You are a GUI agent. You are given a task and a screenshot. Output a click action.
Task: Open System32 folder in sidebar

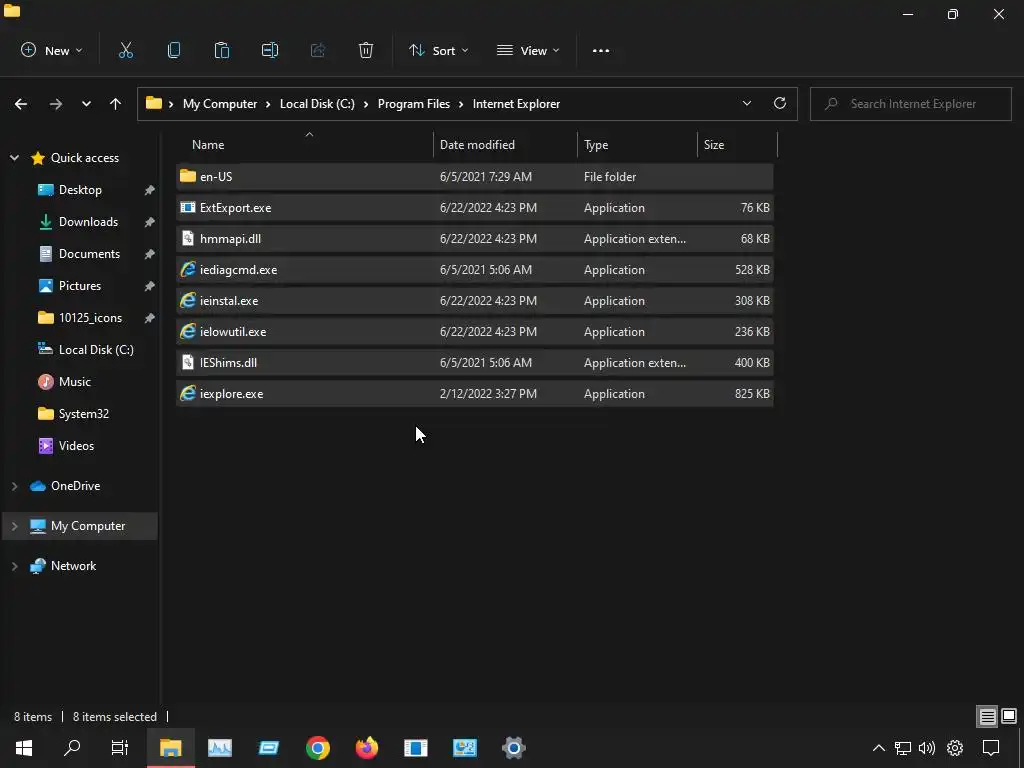click(x=84, y=414)
